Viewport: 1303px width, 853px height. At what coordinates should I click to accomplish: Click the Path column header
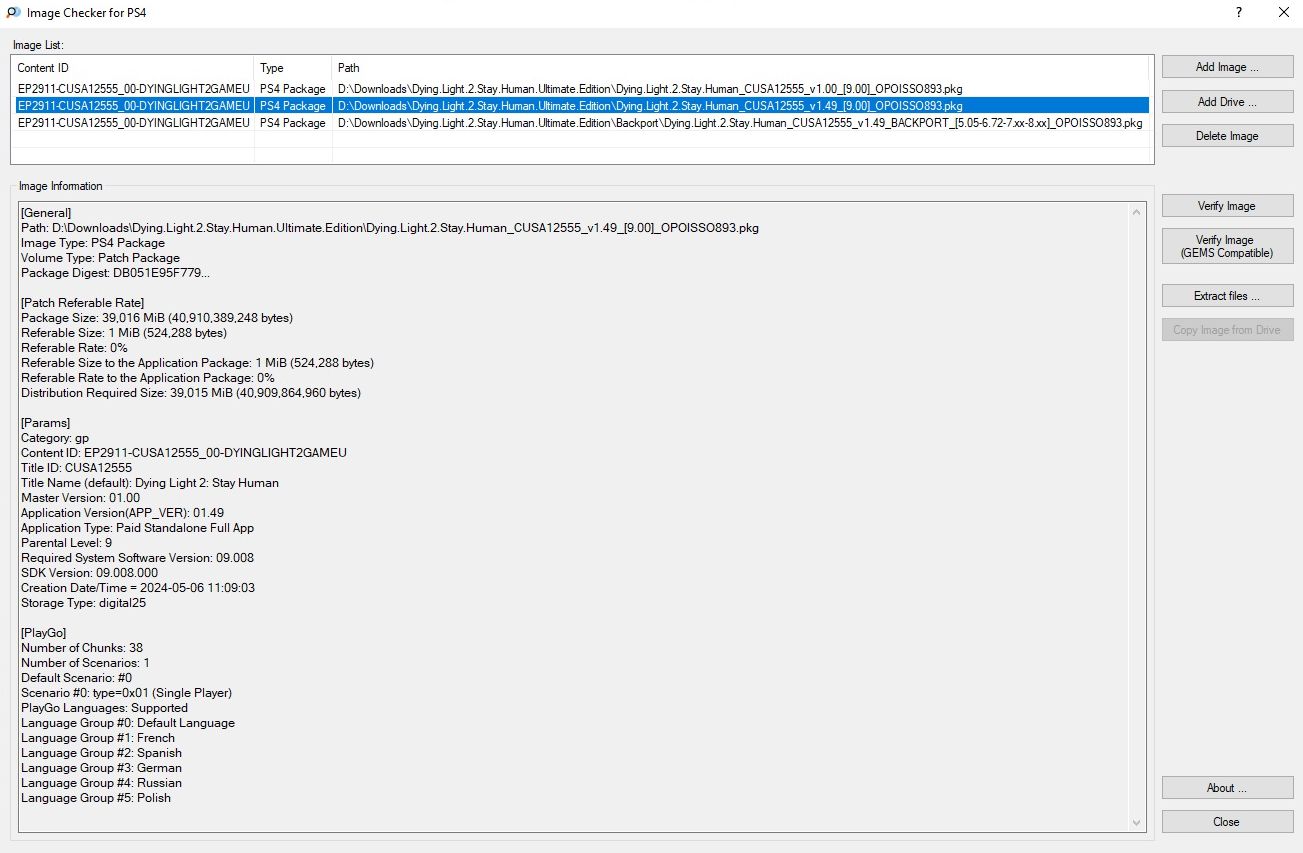tap(740, 68)
